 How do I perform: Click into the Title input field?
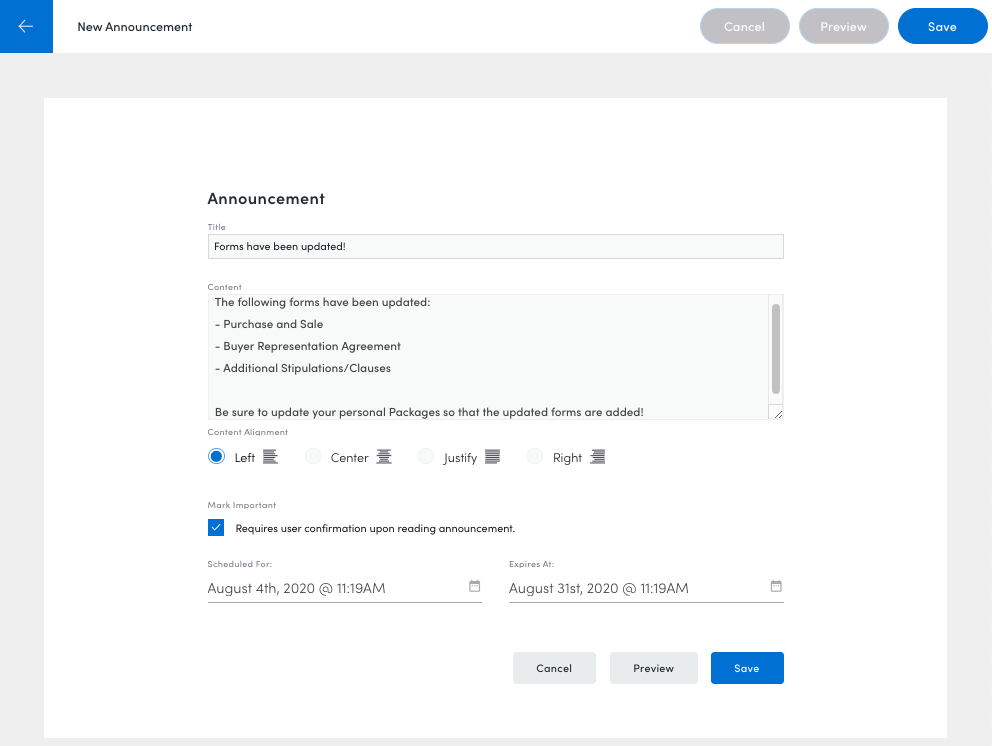coord(495,247)
